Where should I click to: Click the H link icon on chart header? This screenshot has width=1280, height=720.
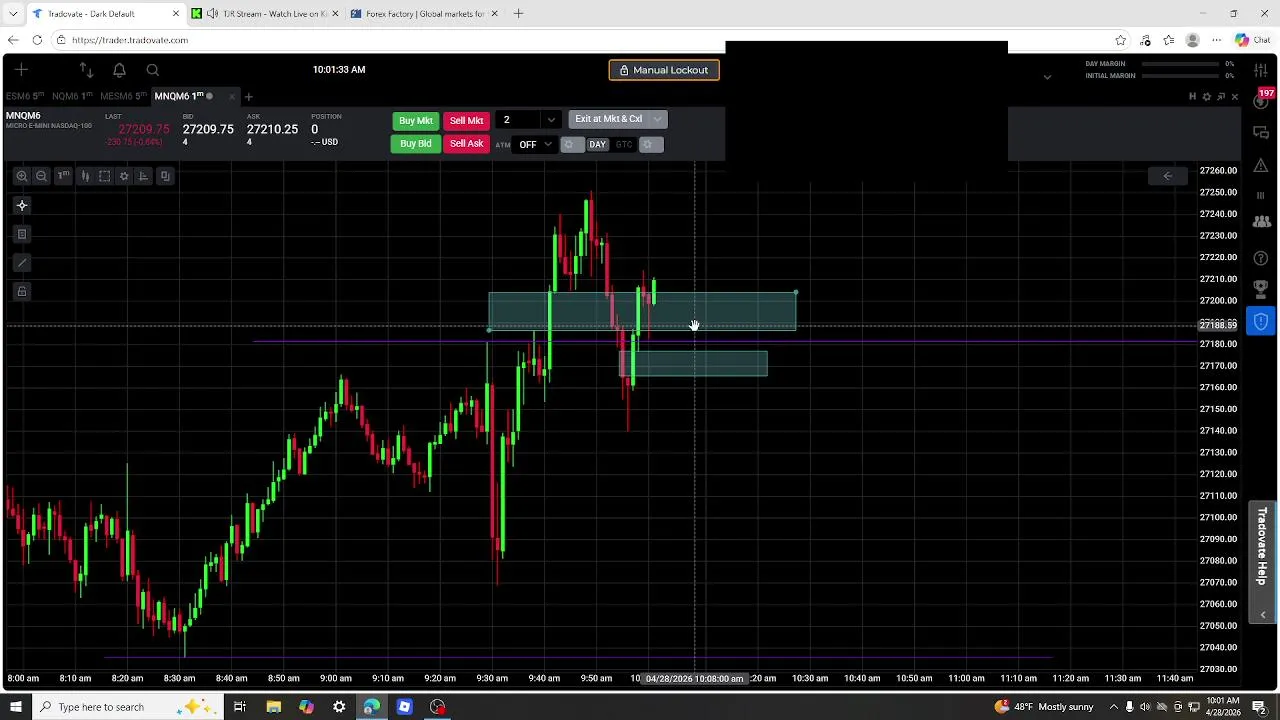(1192, 97)
